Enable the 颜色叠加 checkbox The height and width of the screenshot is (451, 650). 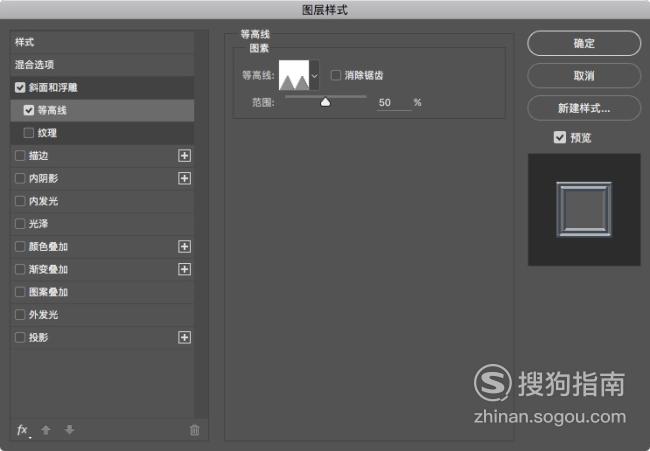(20, 247)
